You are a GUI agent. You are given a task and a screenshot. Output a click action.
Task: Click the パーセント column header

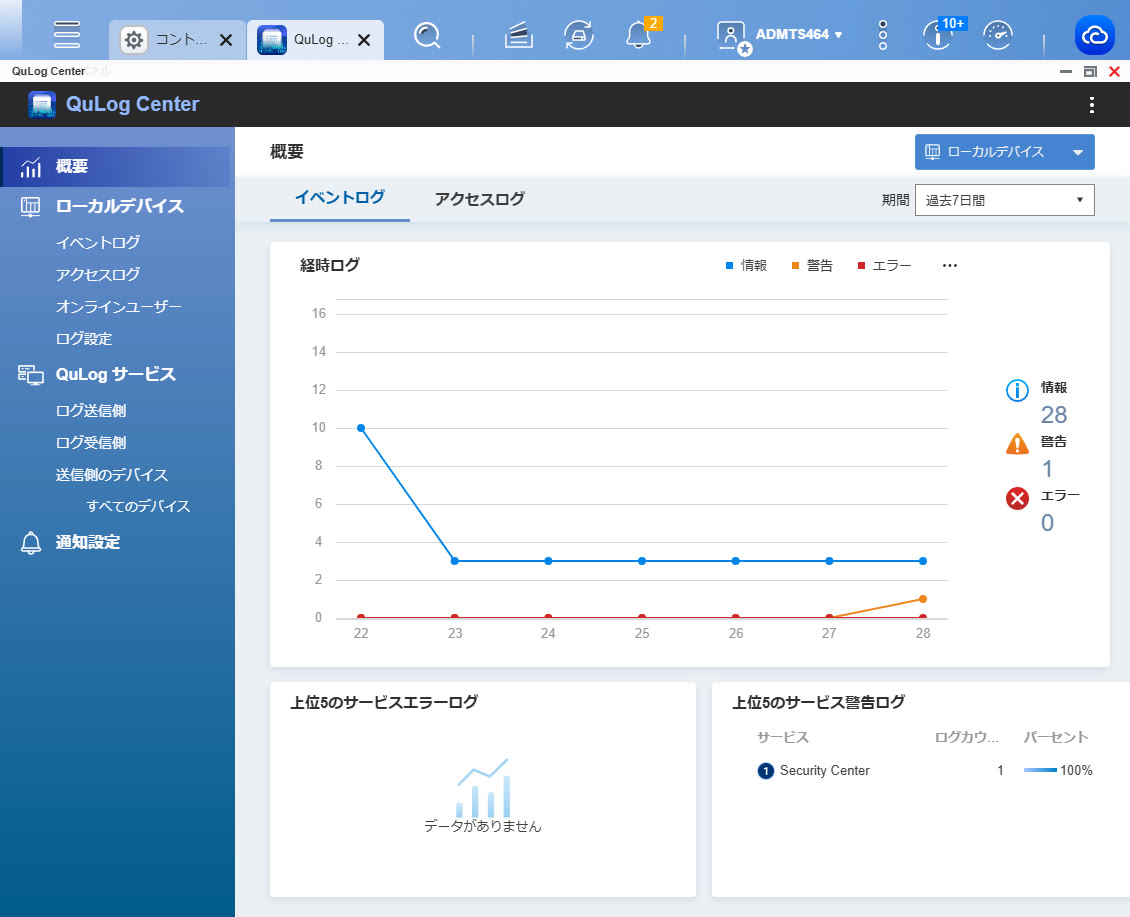(x=1056, y=737)
